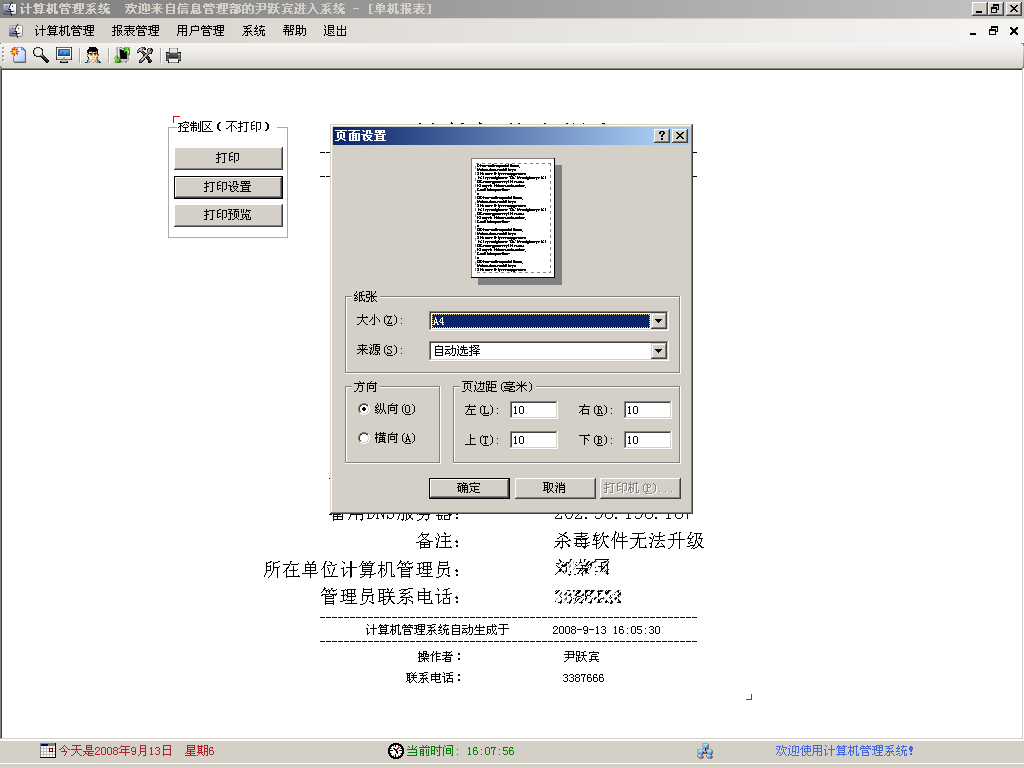Open the 报表管理 menu
Screen dimensions: 1024x768
135,31
